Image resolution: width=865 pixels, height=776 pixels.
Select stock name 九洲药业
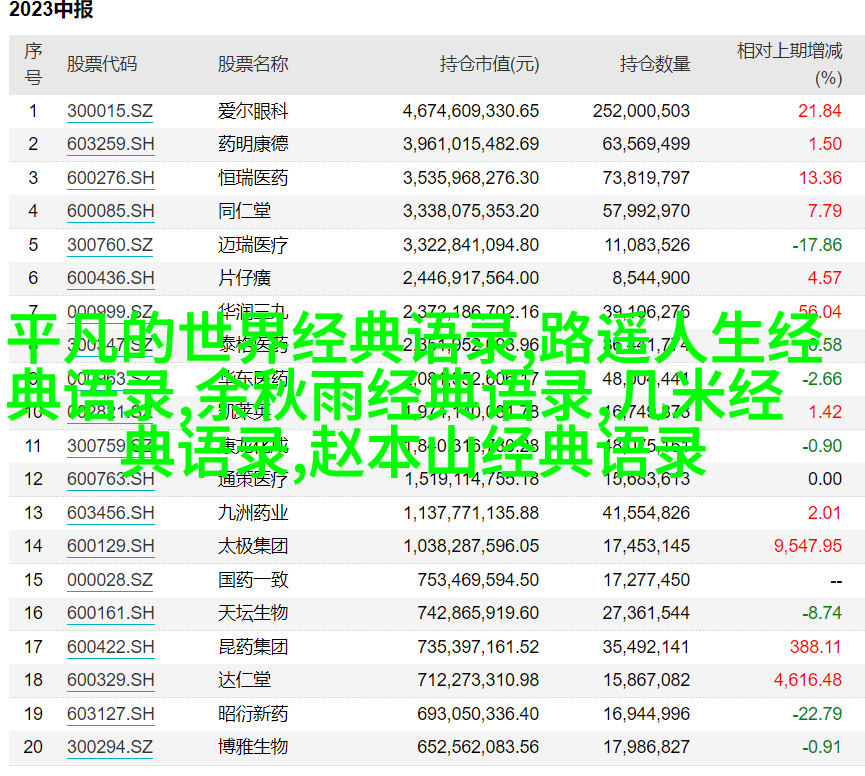(x=253, y=512)
